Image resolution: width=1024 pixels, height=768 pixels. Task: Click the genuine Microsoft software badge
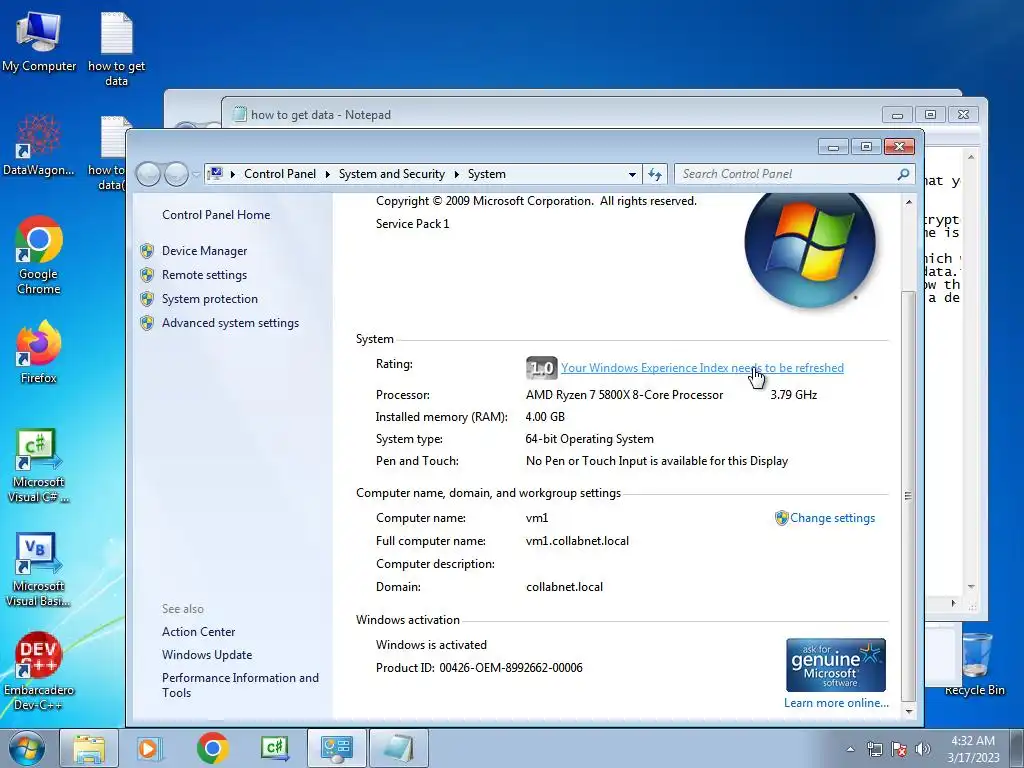(836, 665)
